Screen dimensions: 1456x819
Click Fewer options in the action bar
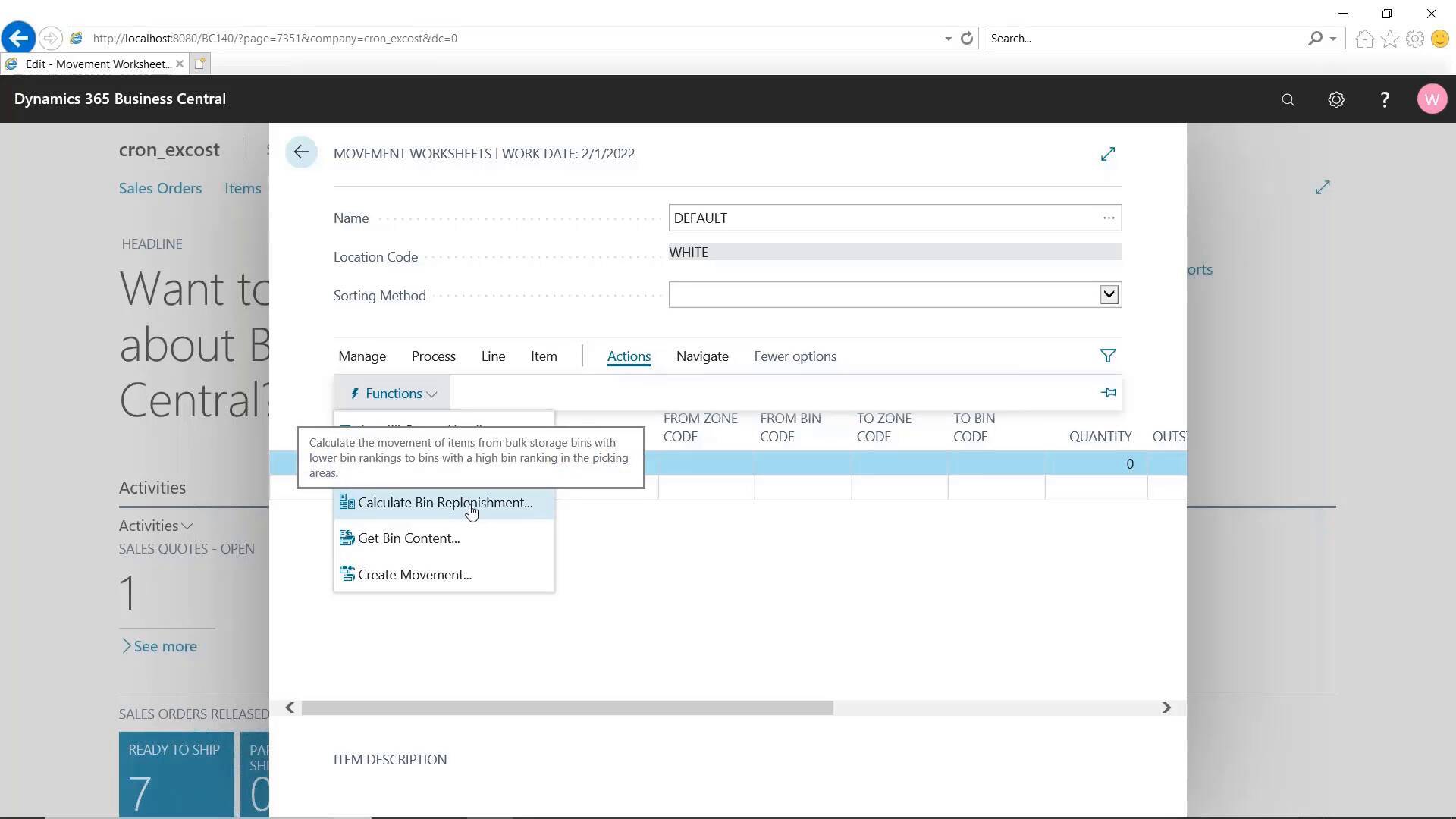[x=795, y=356]
